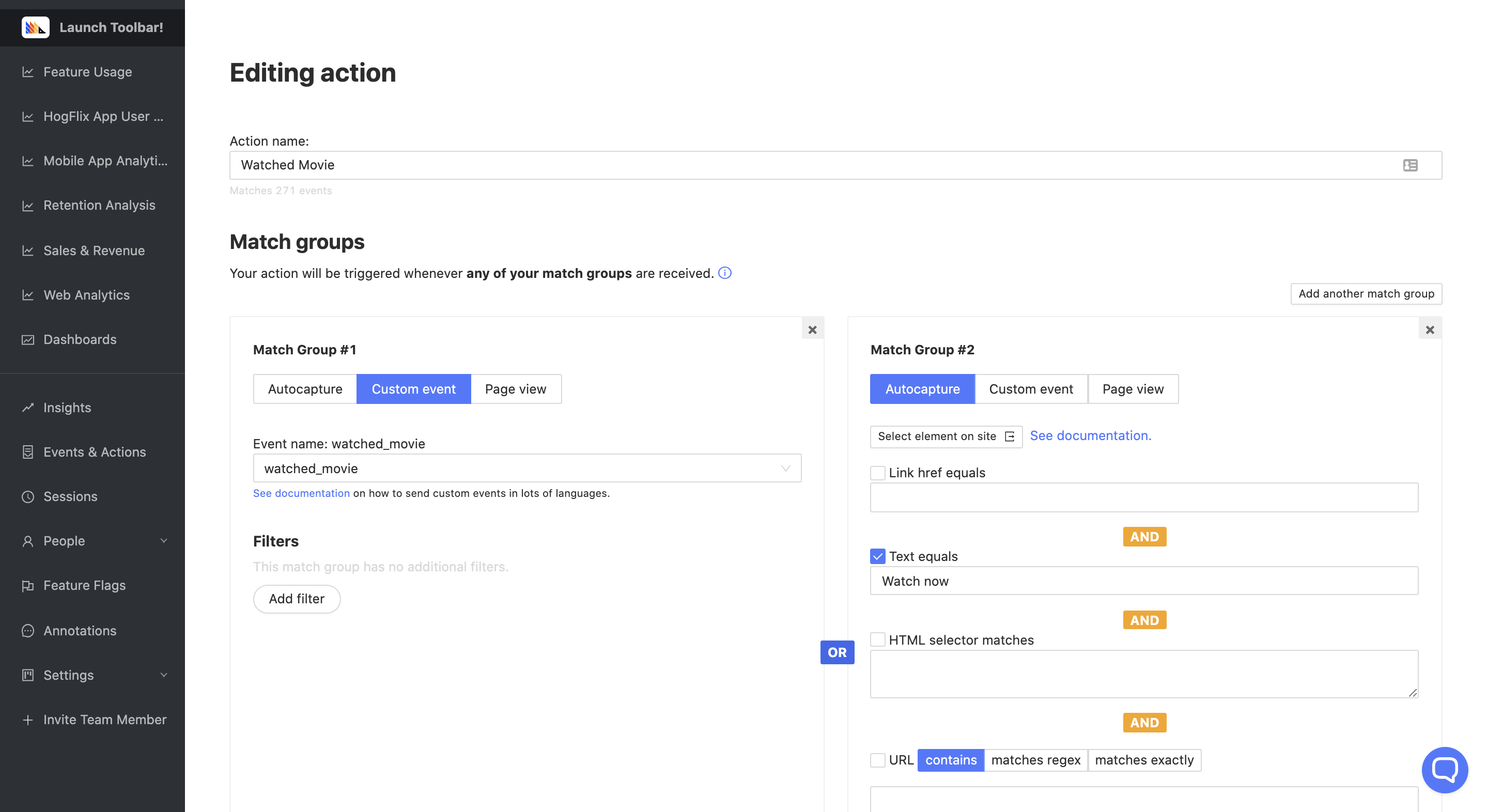Click the HTML selector matches textarea
Image resolution: width=1487 pixels, height=812 pixels.
click(x=1144, y=674)
